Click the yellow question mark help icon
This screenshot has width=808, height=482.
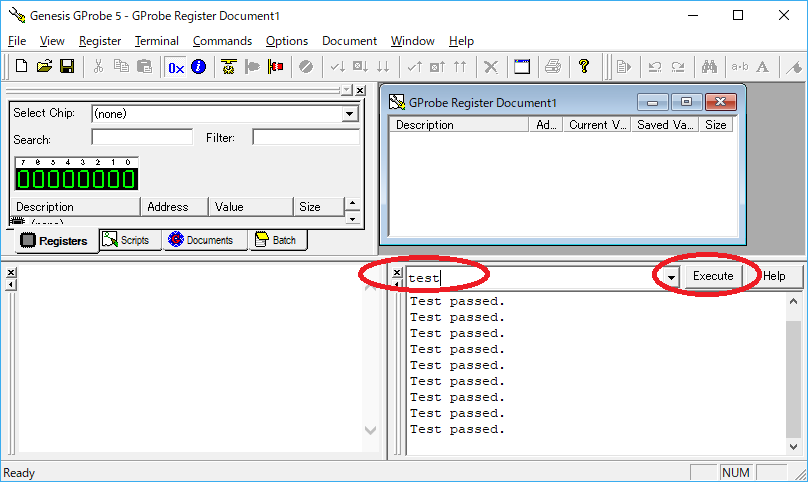pos(584,67)
